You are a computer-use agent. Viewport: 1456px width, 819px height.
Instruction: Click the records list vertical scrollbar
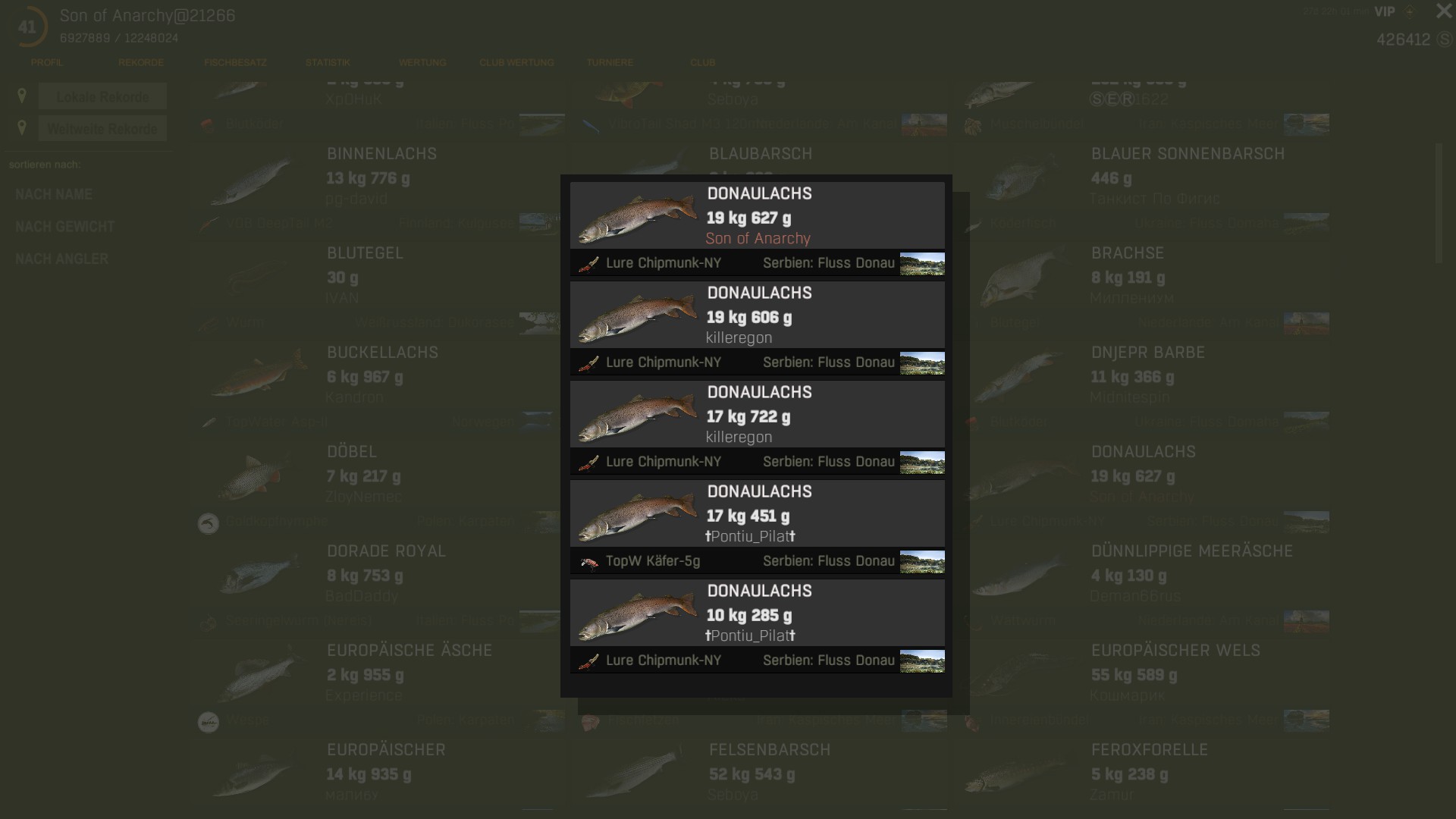tap(1439, 205)
